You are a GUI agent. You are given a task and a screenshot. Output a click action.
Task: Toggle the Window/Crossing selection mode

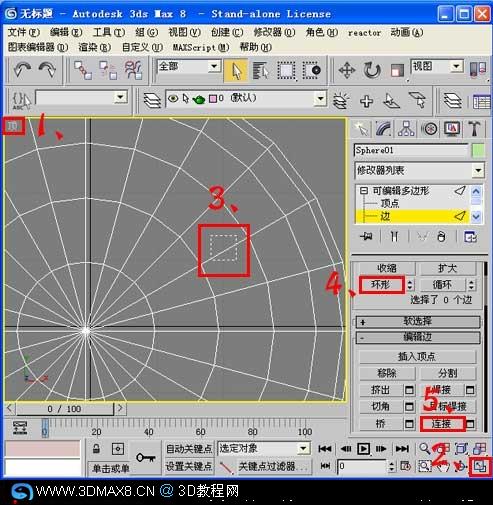(x=311, y=71)
